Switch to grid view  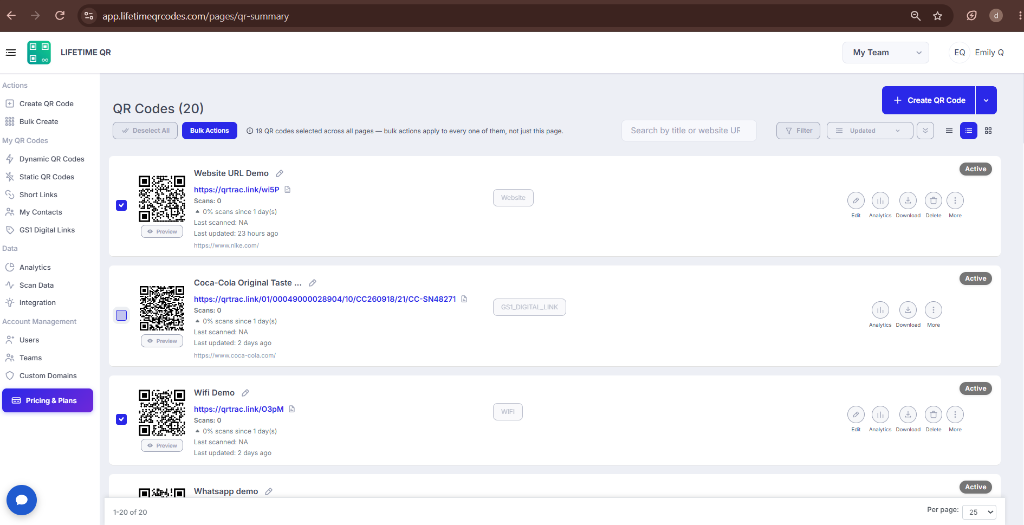988,131
